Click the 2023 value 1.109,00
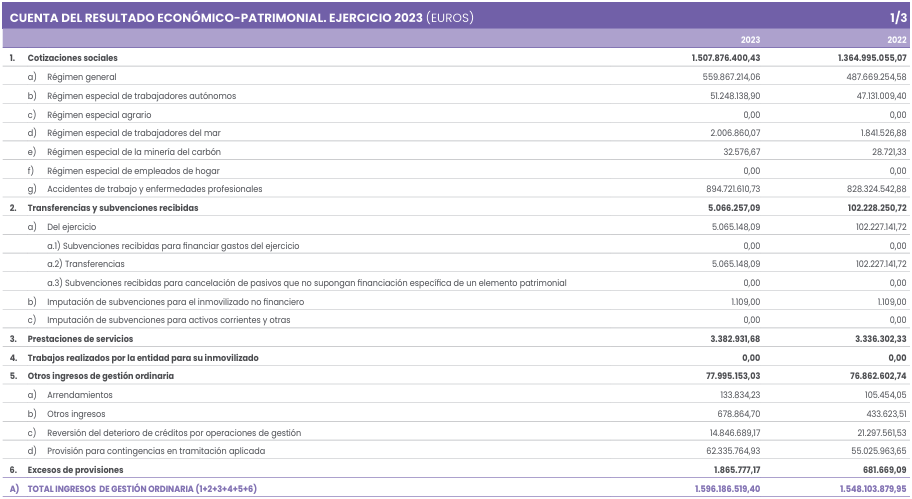This screenshot has width=912, height=499. pos(746,302)
